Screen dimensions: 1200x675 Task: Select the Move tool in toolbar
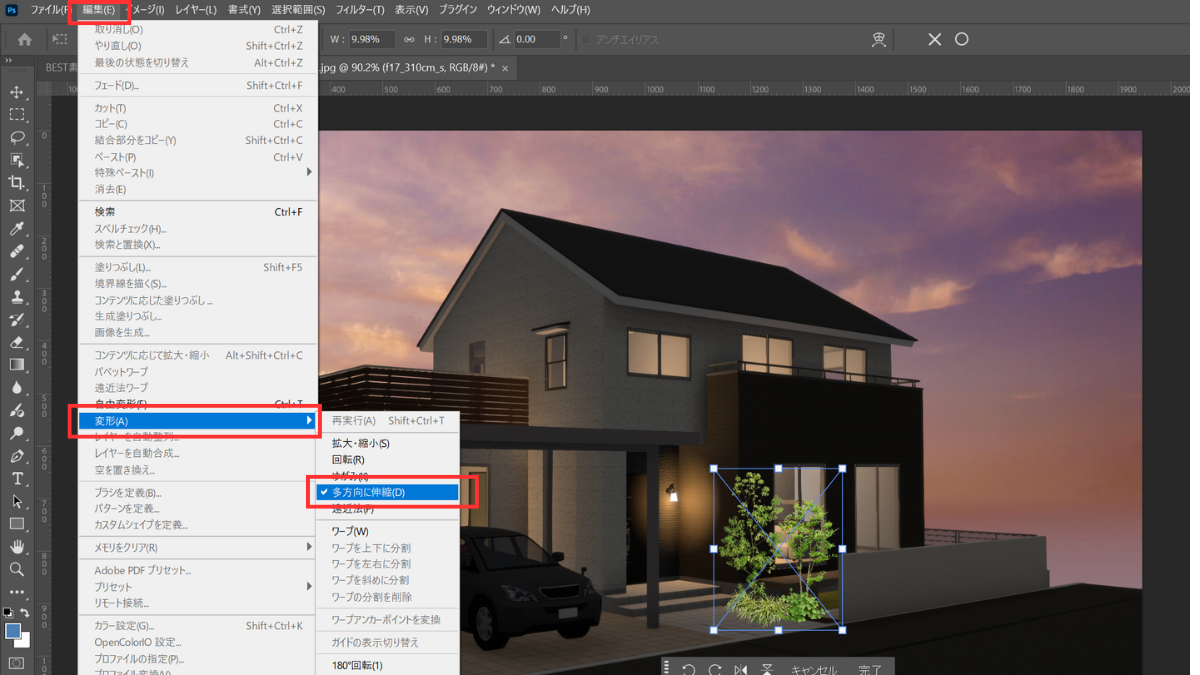pos(17,92)
